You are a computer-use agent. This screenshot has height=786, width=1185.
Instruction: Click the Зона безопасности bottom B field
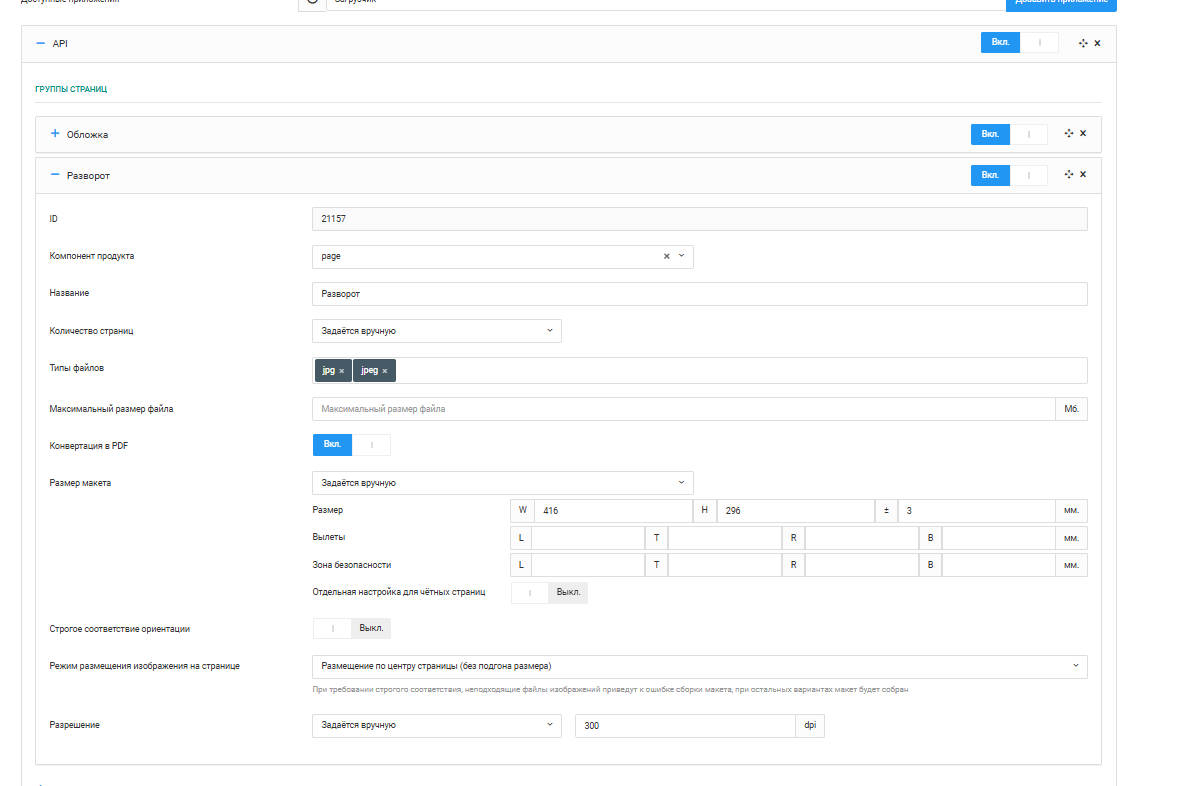(998, 565)
